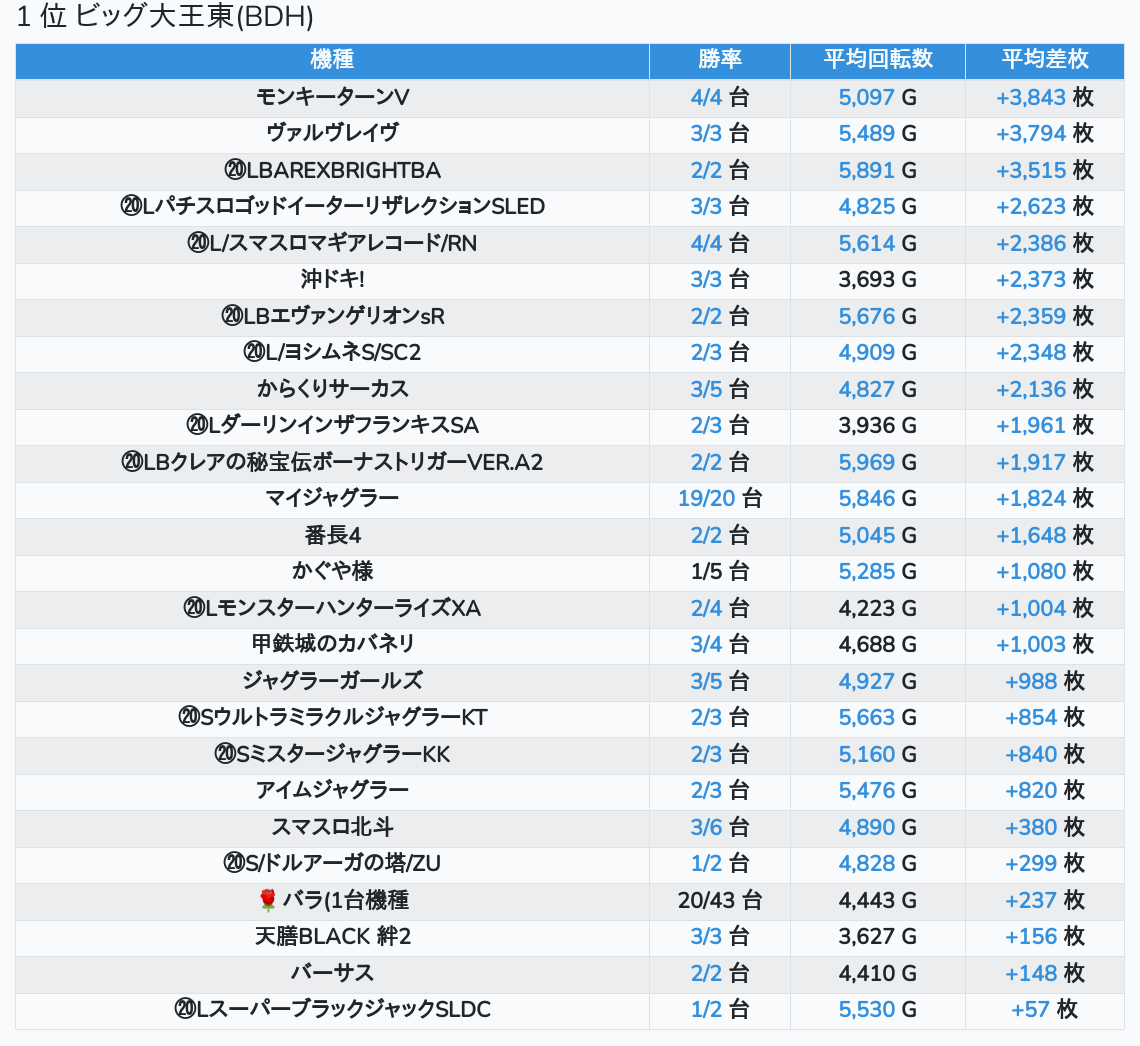Click the +3,515 difference for LBAREXBRIGHTBA

point(1031,170)
